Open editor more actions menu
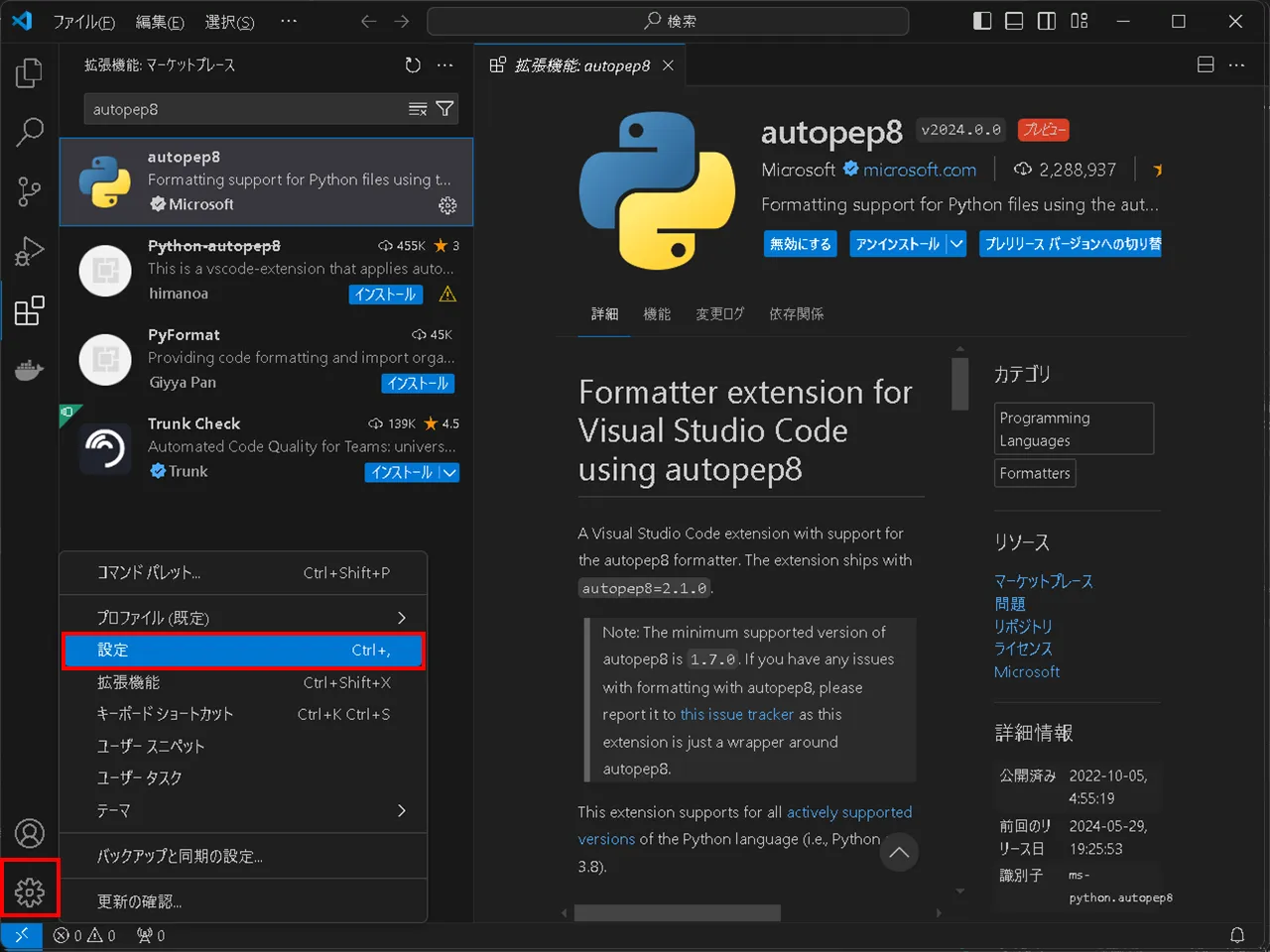The height and width of the screenshot is (952, 1270). point(1236,65)
